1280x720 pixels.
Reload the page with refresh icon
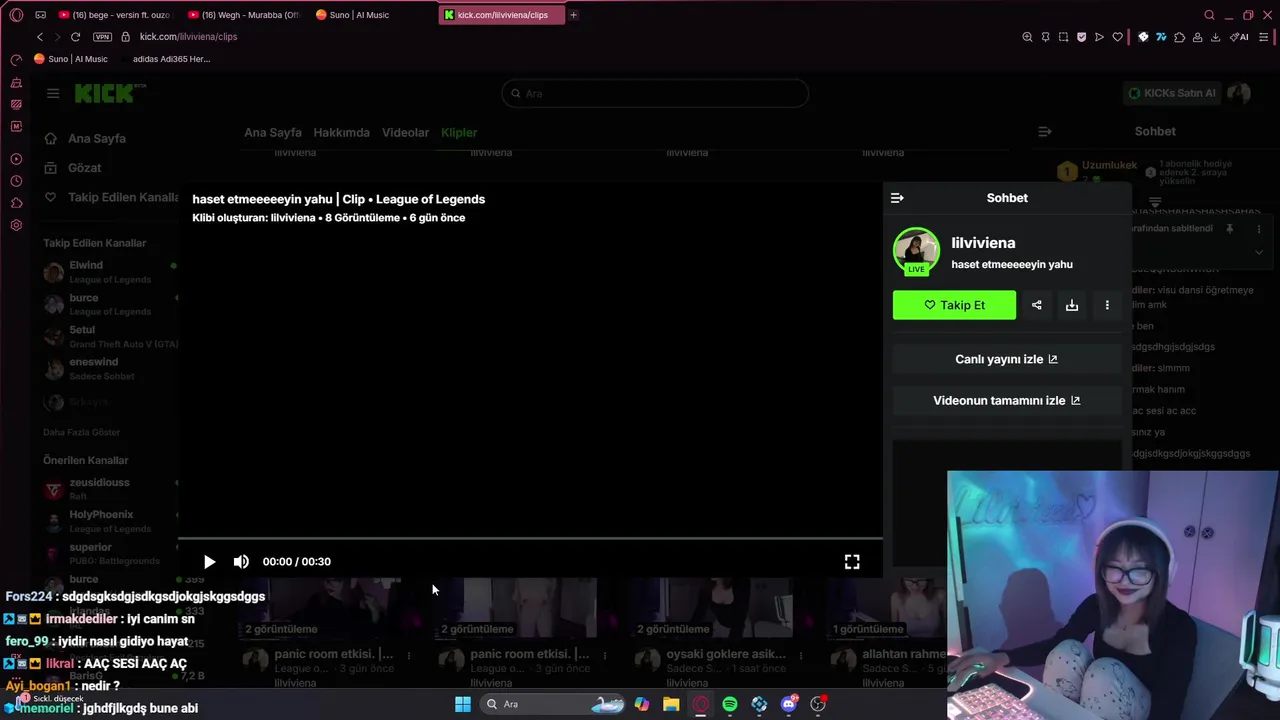pos(75,37)
